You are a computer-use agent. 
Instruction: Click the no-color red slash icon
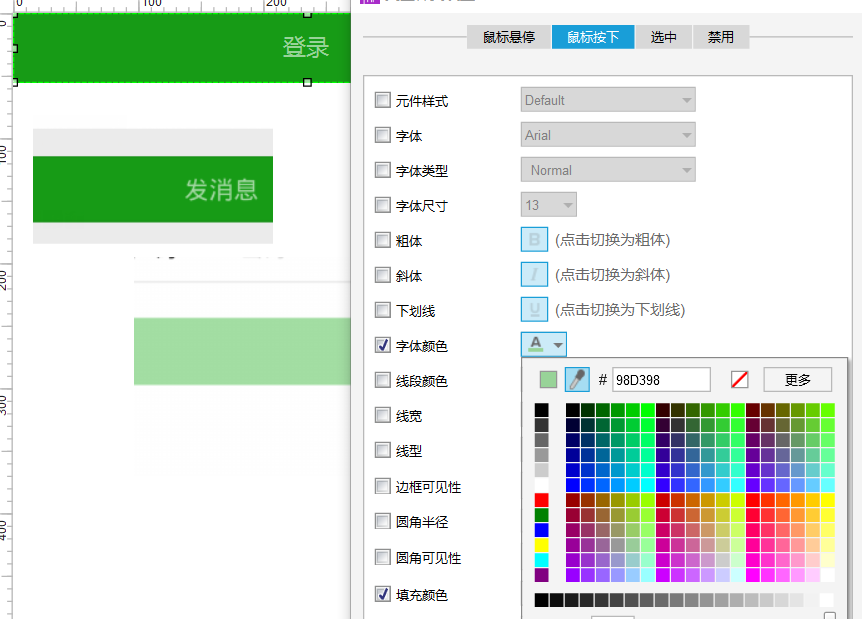point(739,379)
